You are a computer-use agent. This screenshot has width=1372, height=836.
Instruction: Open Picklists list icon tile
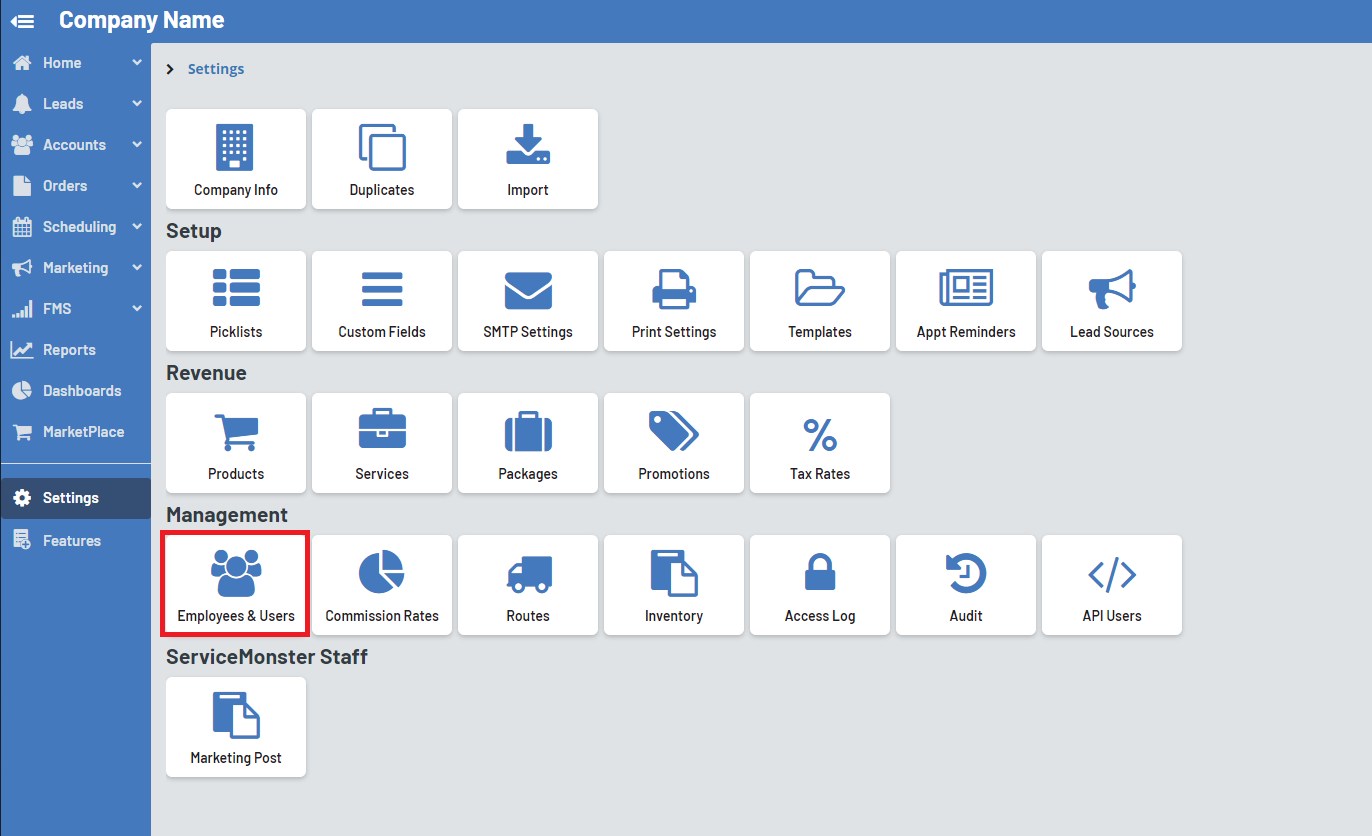(x=235, y=288)
